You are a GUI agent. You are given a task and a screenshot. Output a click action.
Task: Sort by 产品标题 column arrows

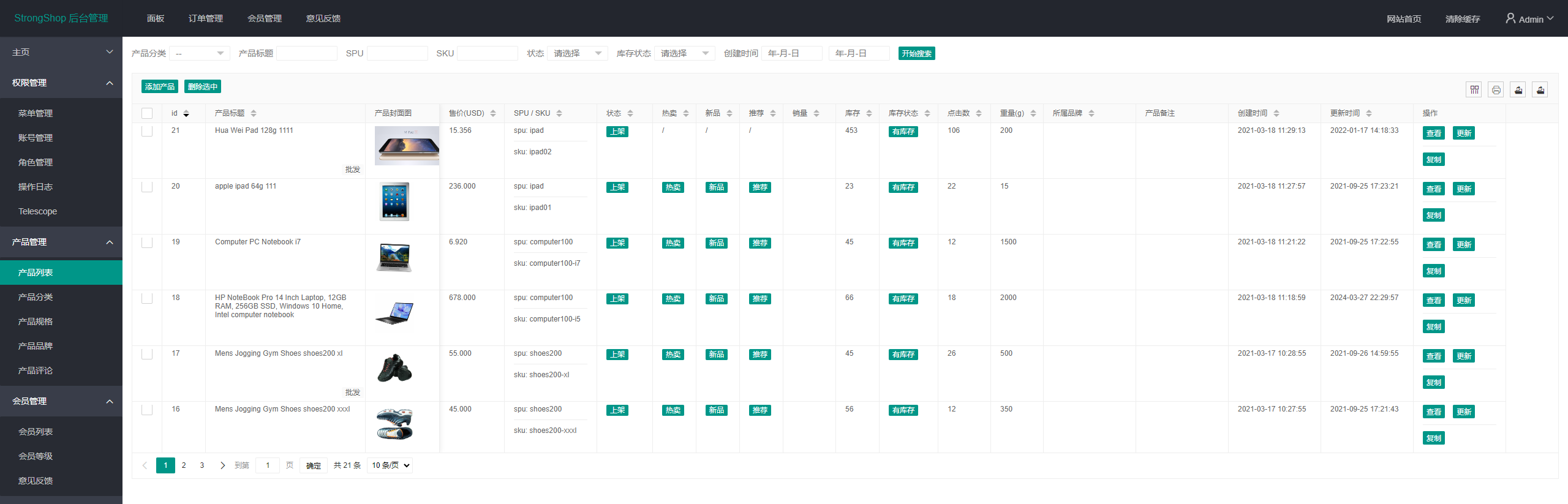254,113
